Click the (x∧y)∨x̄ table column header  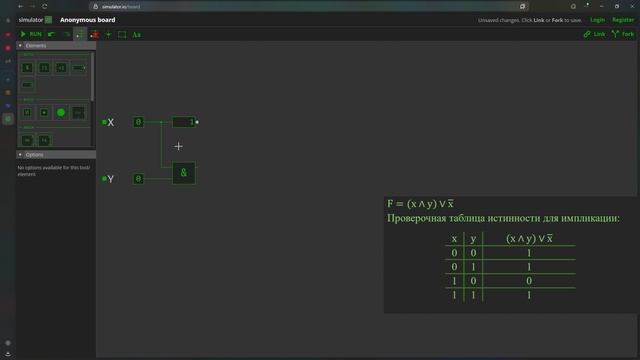pos(529,238)
